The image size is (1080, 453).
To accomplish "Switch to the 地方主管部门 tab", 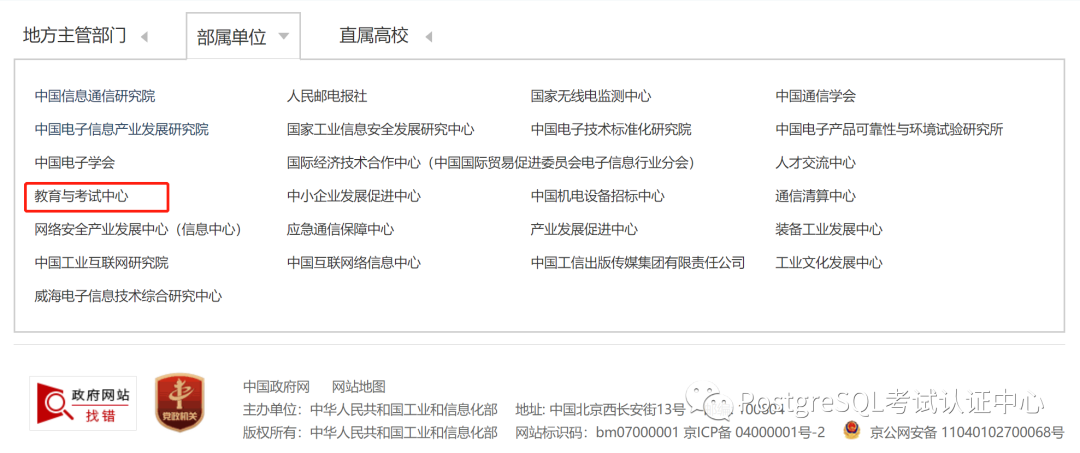I will [x=74, y=36].
